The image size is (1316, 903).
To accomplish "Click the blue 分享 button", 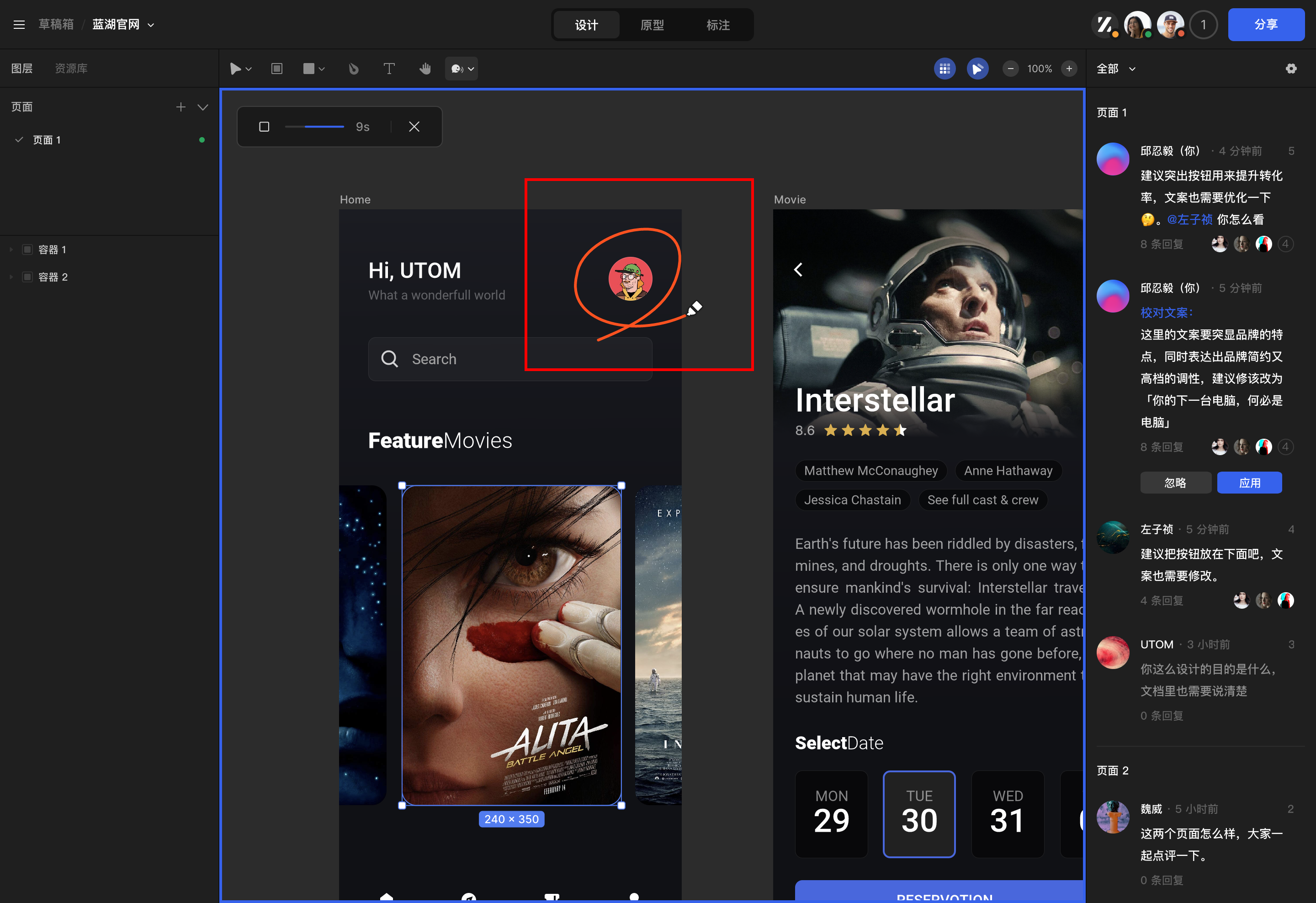I will coord(1266,25).
